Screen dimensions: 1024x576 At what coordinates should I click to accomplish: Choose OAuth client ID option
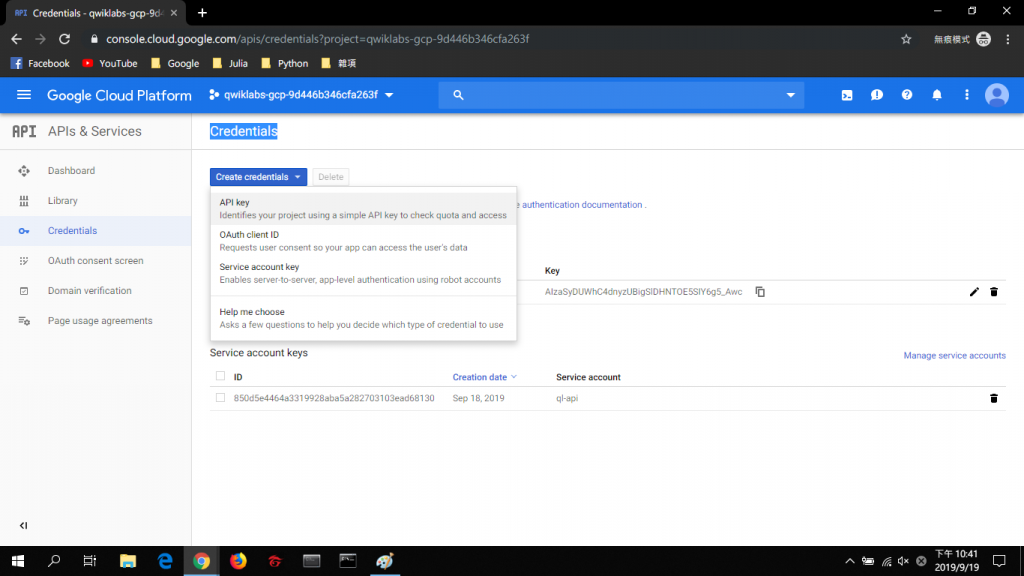(363, 241)
